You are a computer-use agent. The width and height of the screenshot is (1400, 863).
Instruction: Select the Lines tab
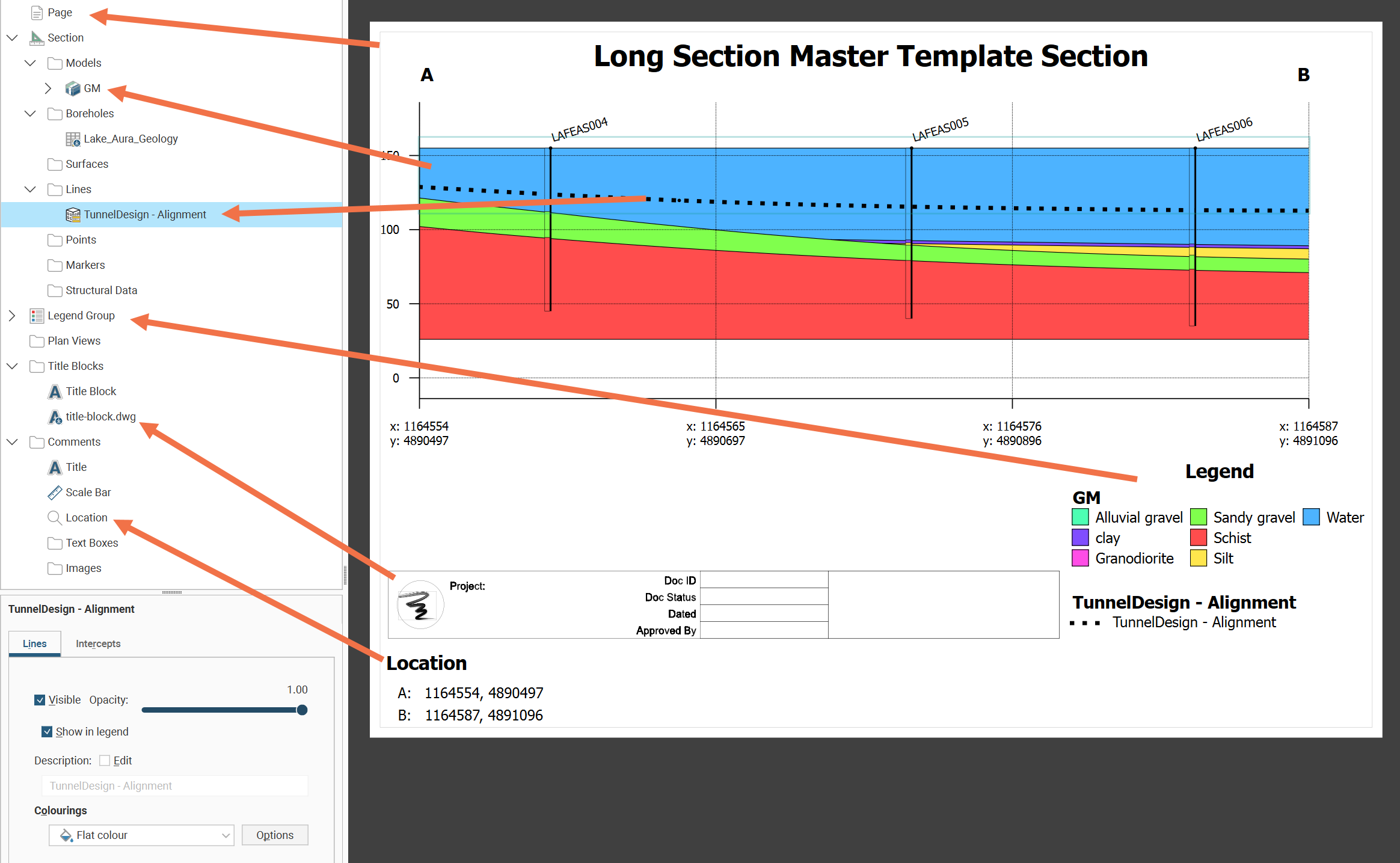(35, 643)
